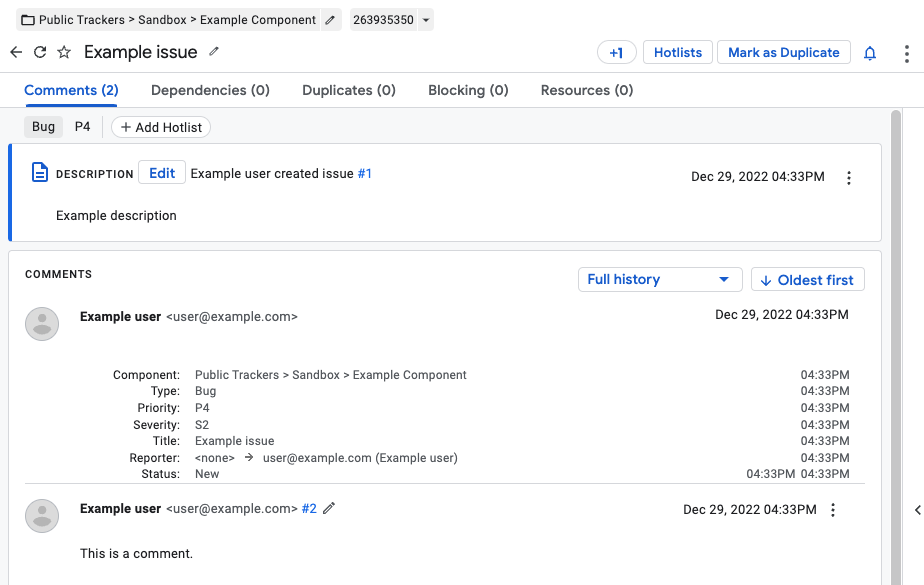This screenshot has height=585, width=924.
Task: Switch to the Dependencies tab
Action: 210,90
